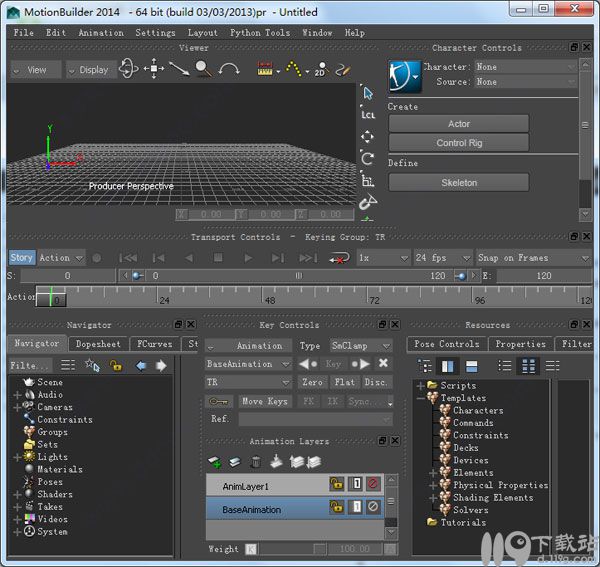Click the Control Rig button
This screenshot has width=600, height=567.
pyautogui.click(x=459, y=143)
